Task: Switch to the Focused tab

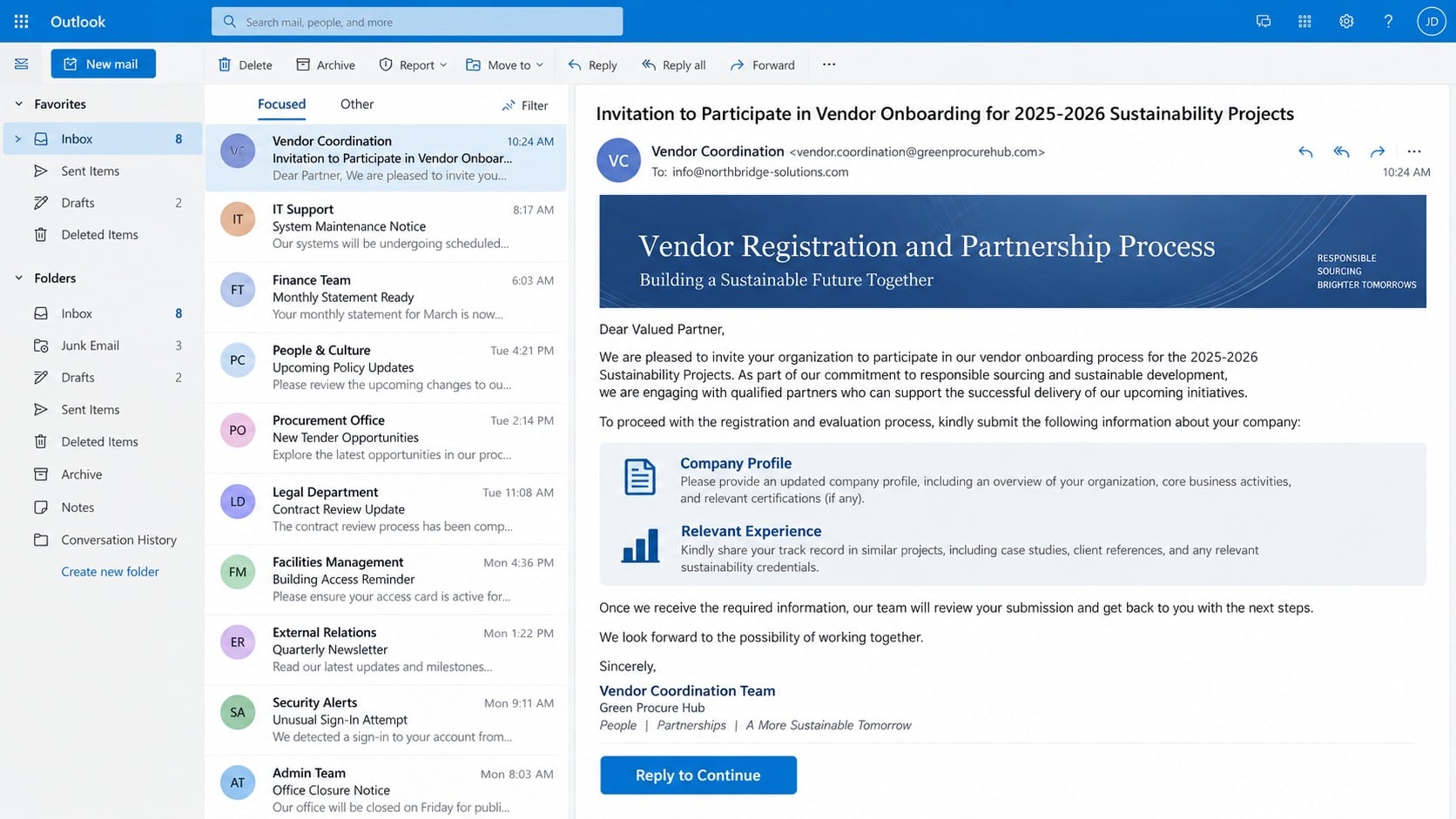Action: click(281, 104)
